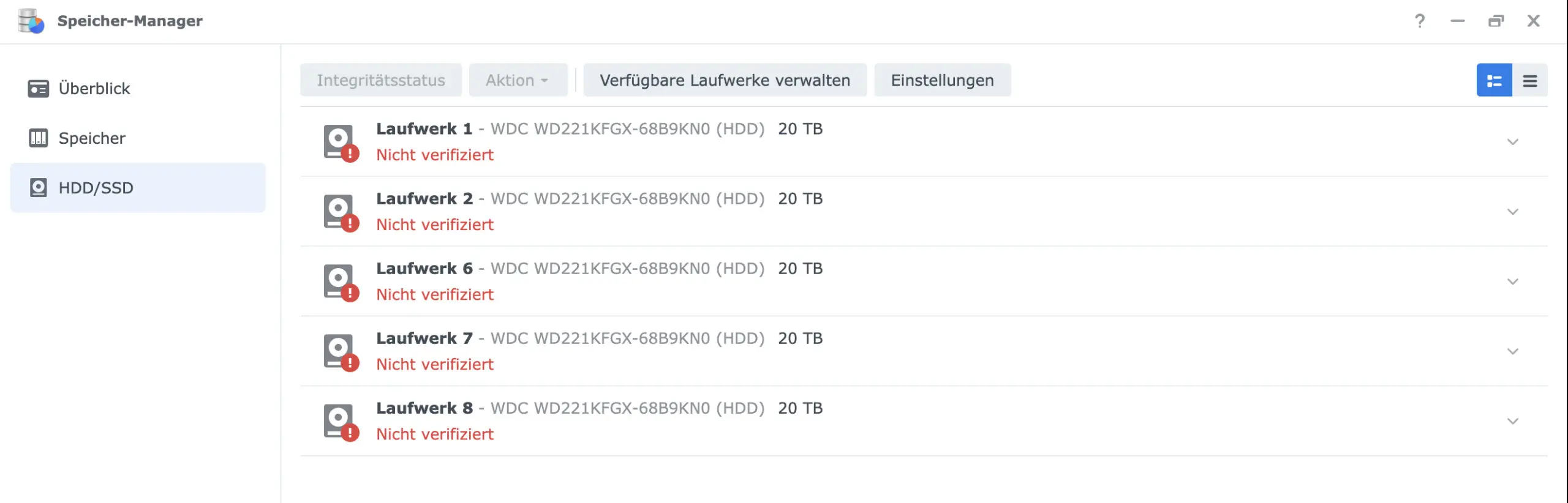Open the Aktion dropdown menu
The width and height of the screenshot is (1568, 503).
coord(518,80)
